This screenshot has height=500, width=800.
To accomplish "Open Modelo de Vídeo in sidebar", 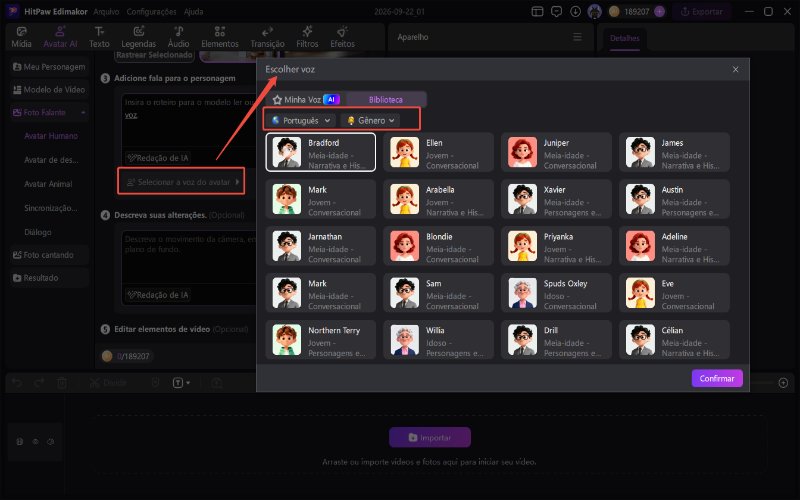I will [49, 89].
